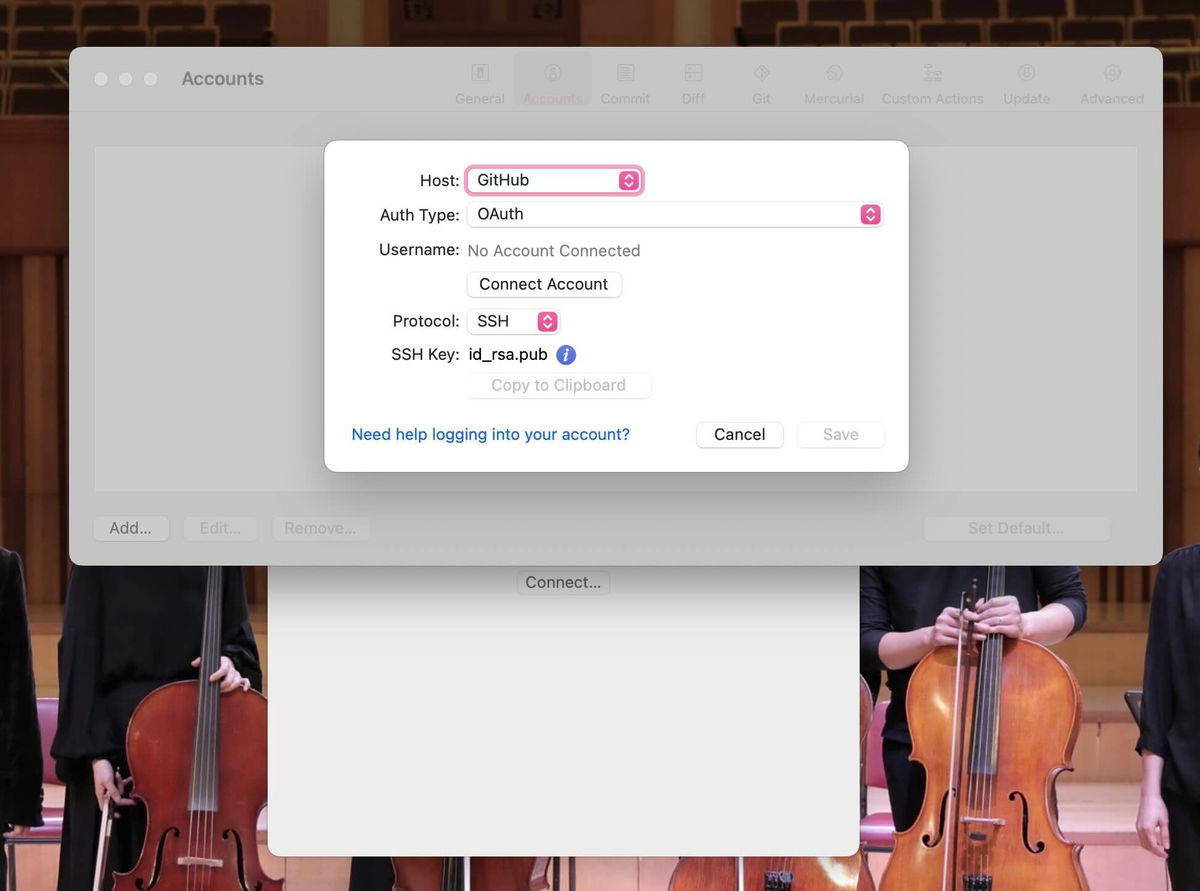
Task: Open the Advanced preferences tab
Action: 1112,83
